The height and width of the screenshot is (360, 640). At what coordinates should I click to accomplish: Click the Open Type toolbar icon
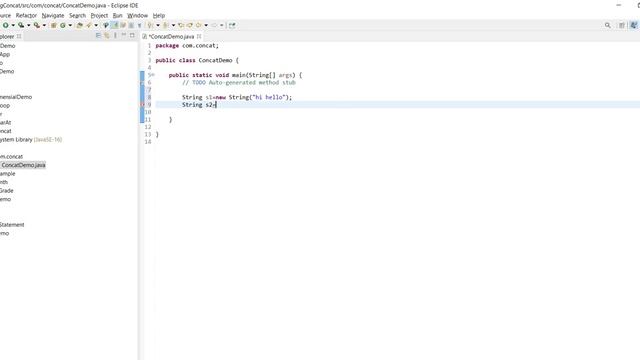(79, 25)
